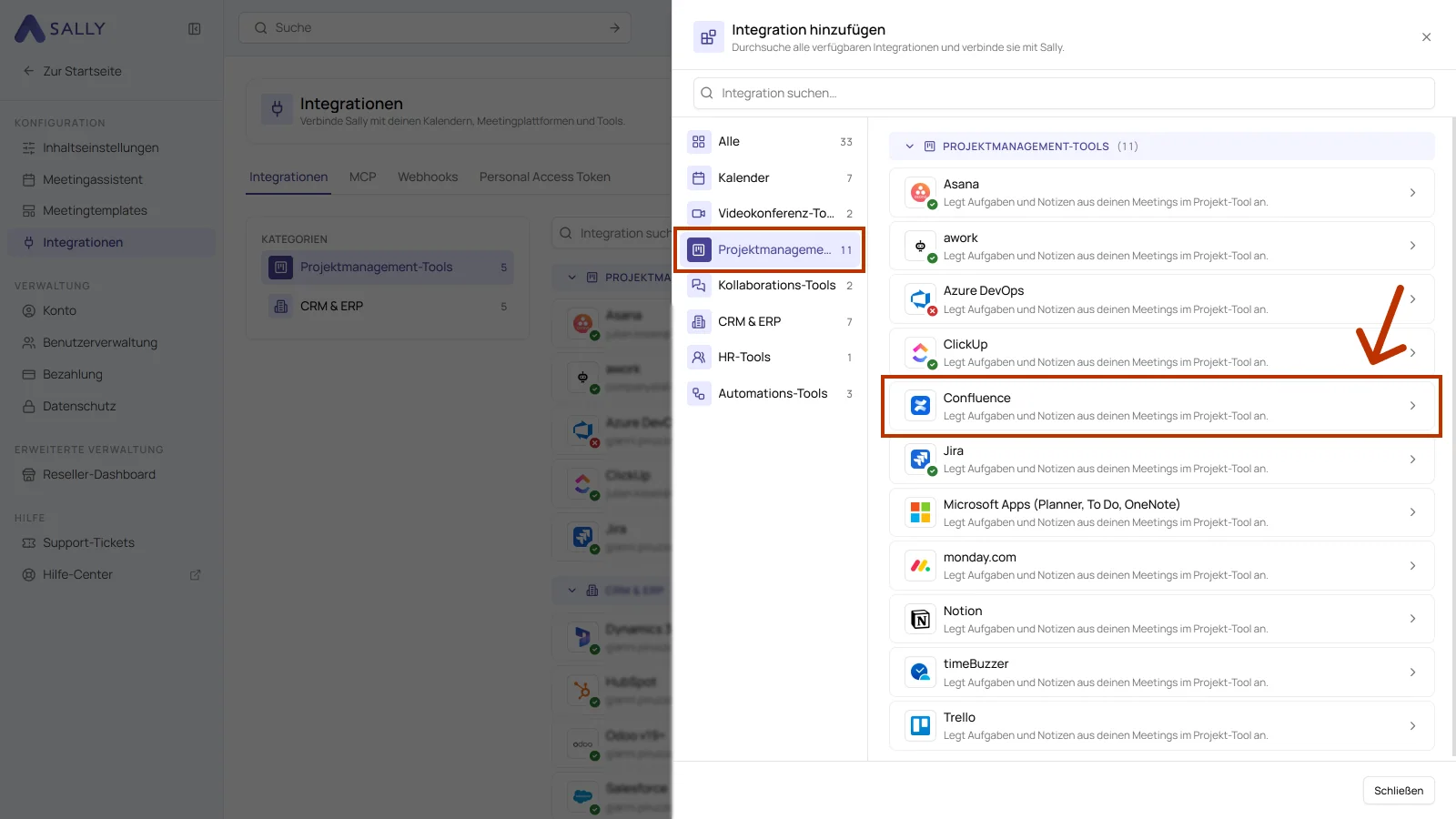Screen dimensions: 1456x819
Task: Open Reseller-Dashboard in the sidebar
Action: click(111, 474)
